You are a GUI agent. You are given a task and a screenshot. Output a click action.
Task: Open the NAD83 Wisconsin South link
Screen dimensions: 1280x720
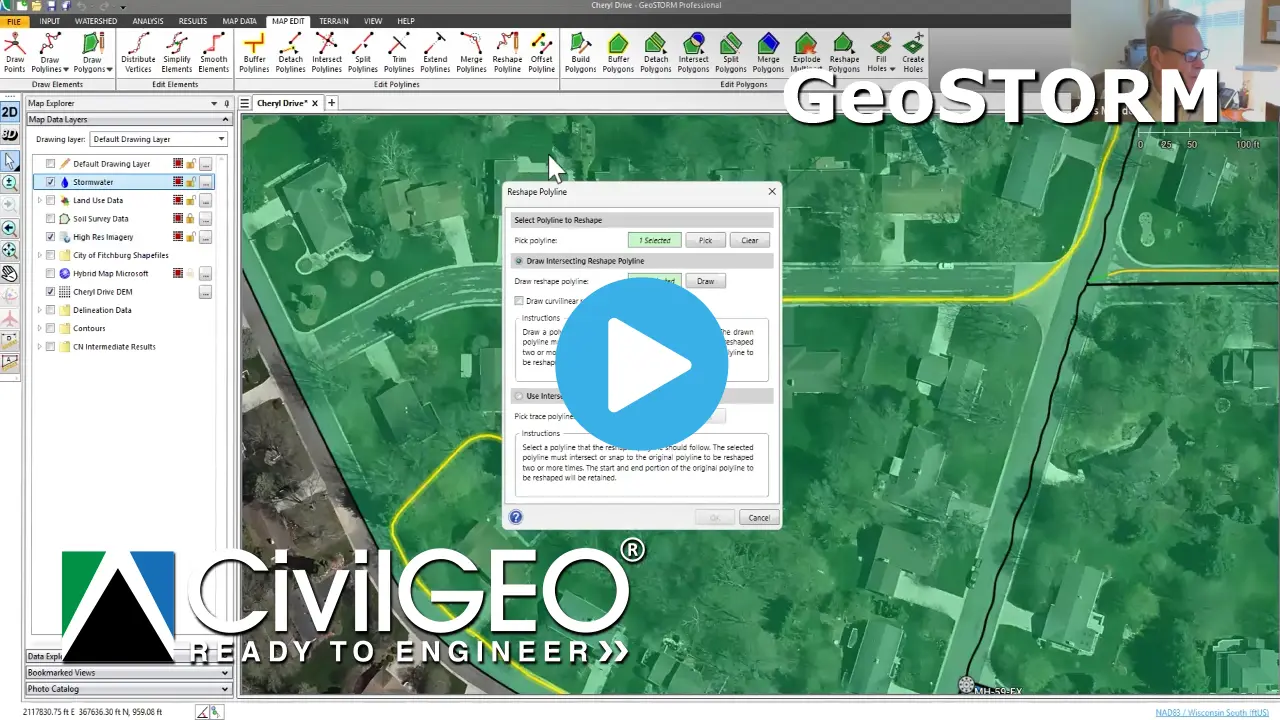click(1210, 712)
